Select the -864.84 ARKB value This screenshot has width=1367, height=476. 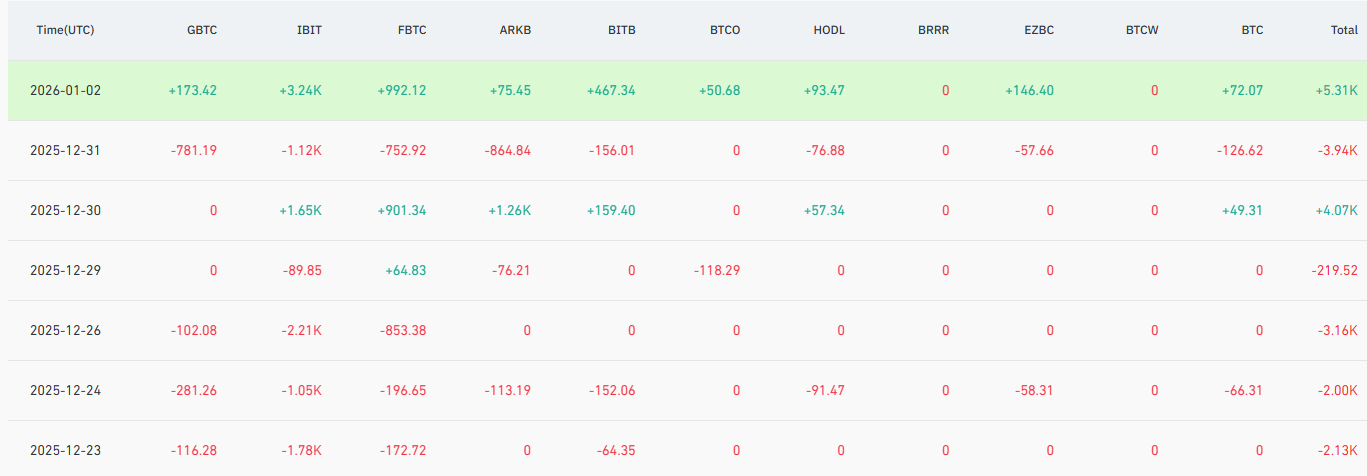[x=505, y=151]
